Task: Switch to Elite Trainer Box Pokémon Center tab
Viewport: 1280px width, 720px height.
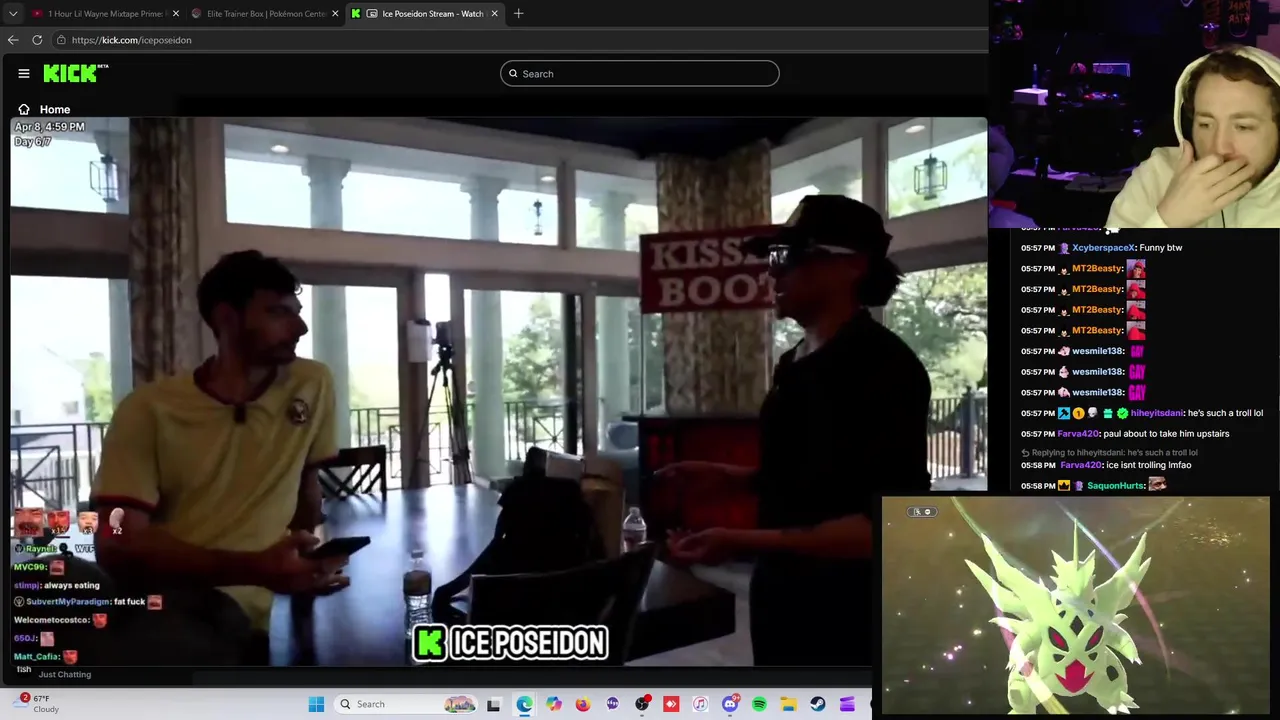Action: pyautogui.click(x=266, y=14)
